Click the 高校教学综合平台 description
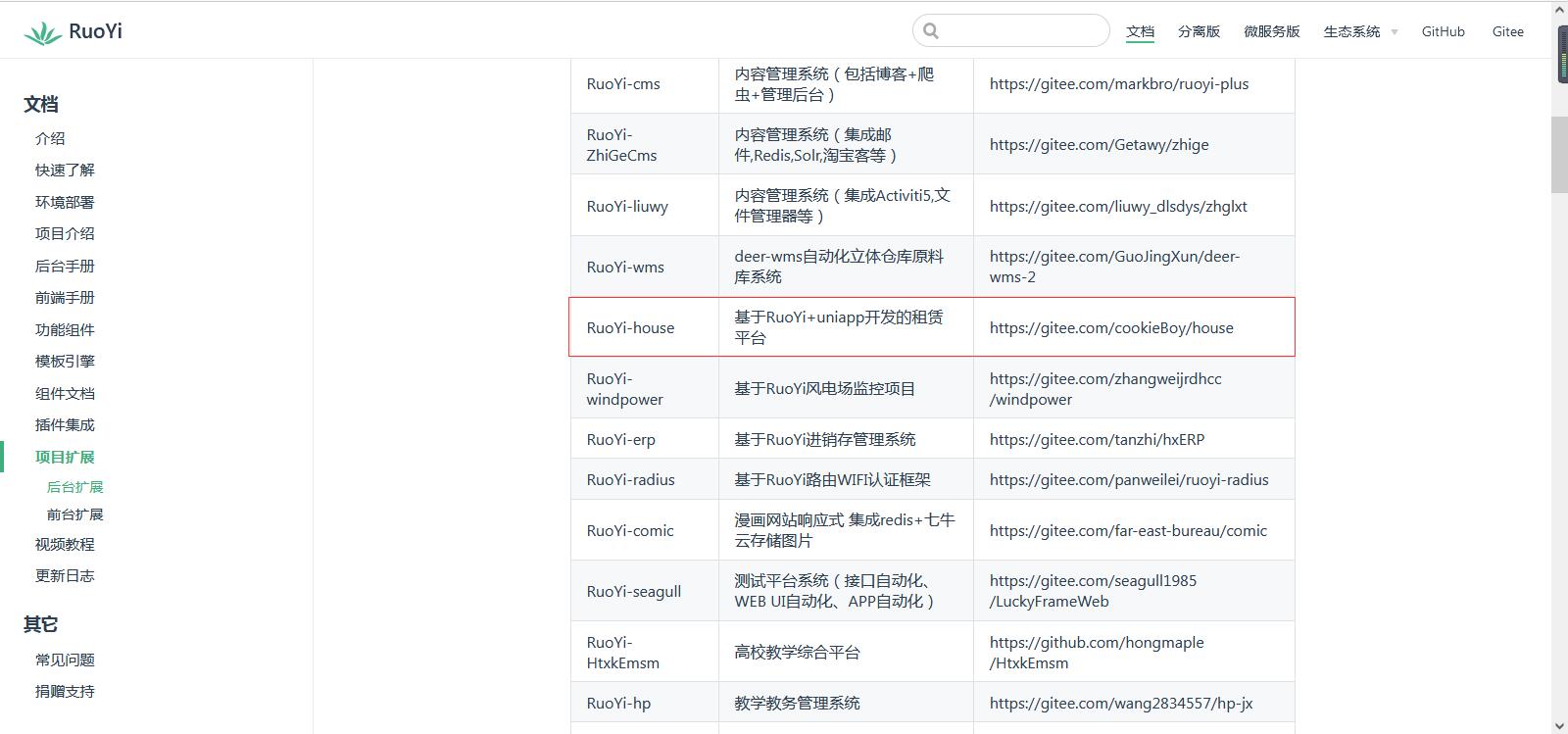Screen dimensions: 1568x734 [798, 653]
